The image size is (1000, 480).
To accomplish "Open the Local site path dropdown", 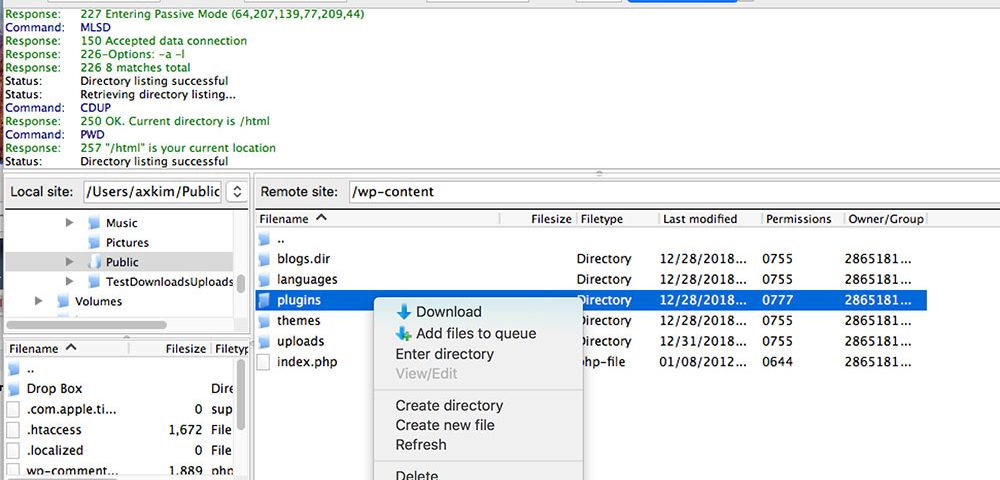I will 237,191.
